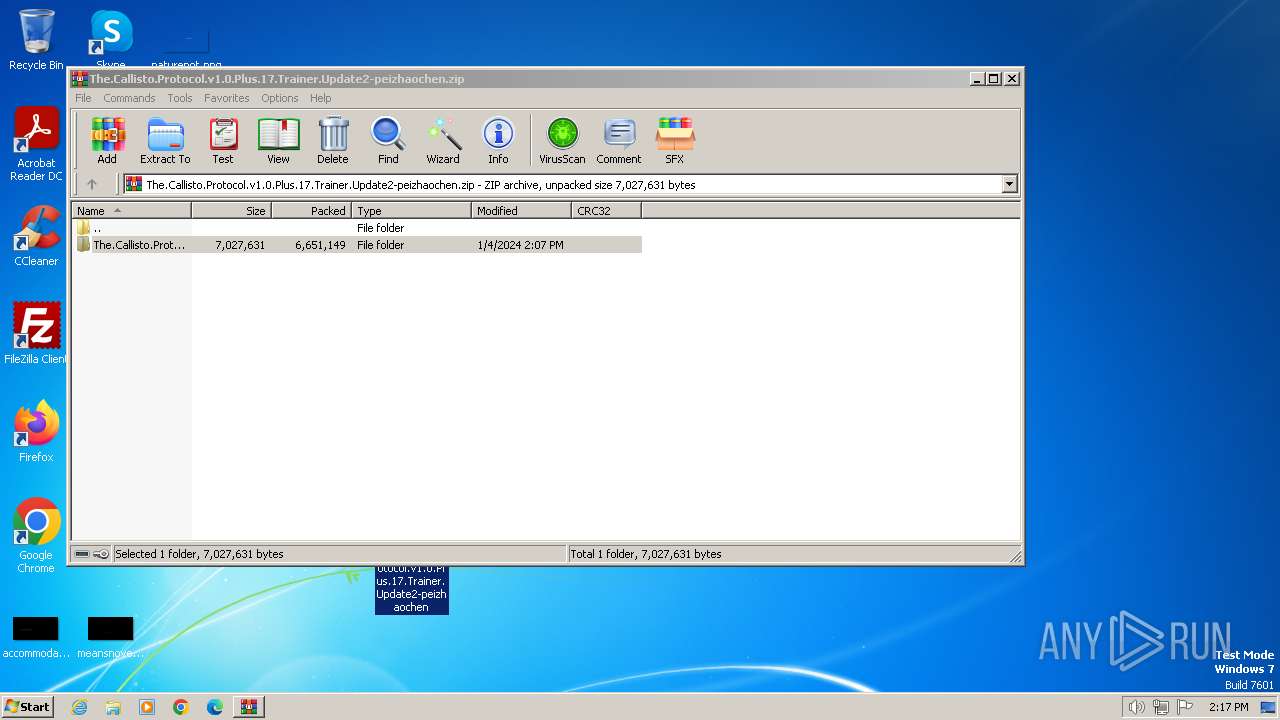
Task: Open the Google Chrome desktop shortcut
Action: [36, 536]
